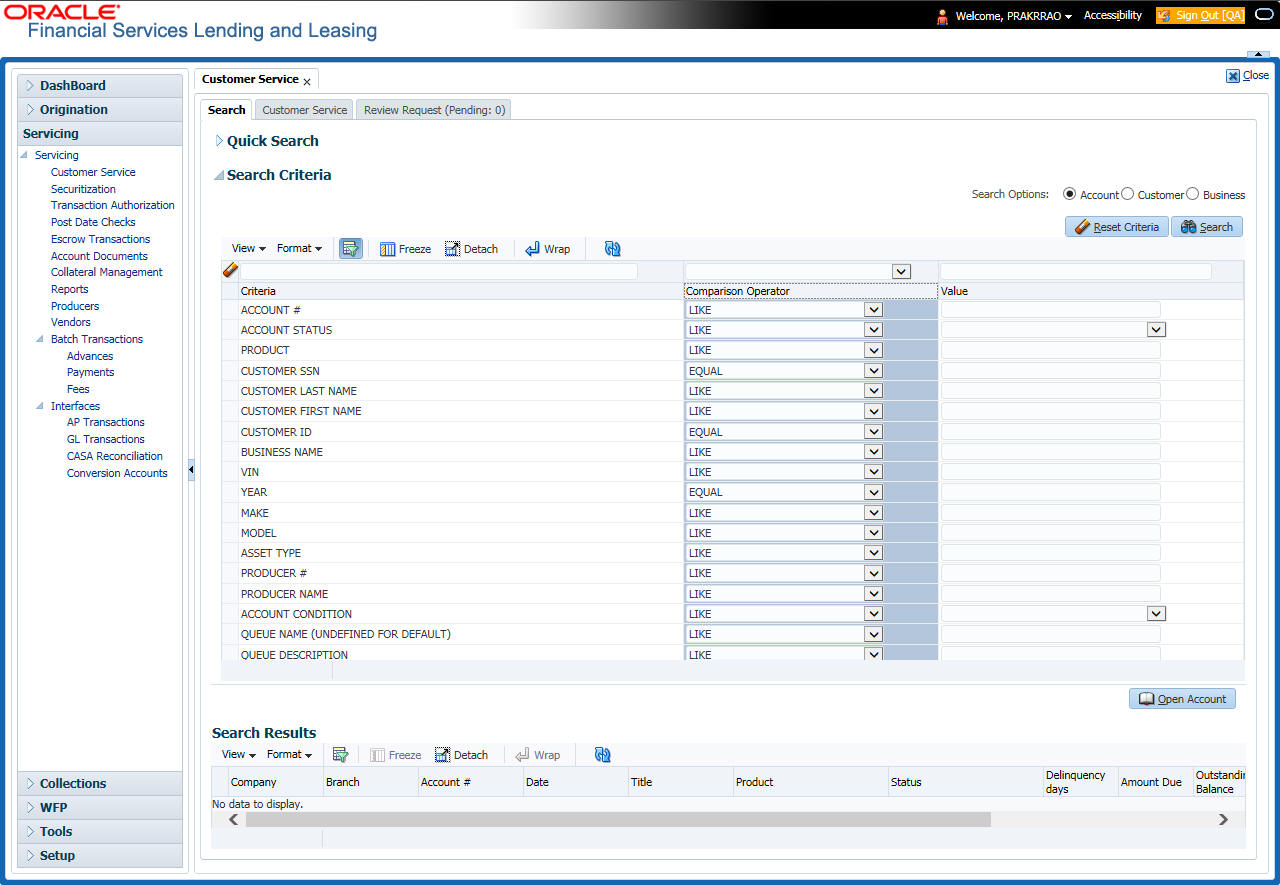The width and height of the screenshot is (1280, 885).
Task: Switch to Review Request (Pending: 0) tab
Action: click(434, 110)
